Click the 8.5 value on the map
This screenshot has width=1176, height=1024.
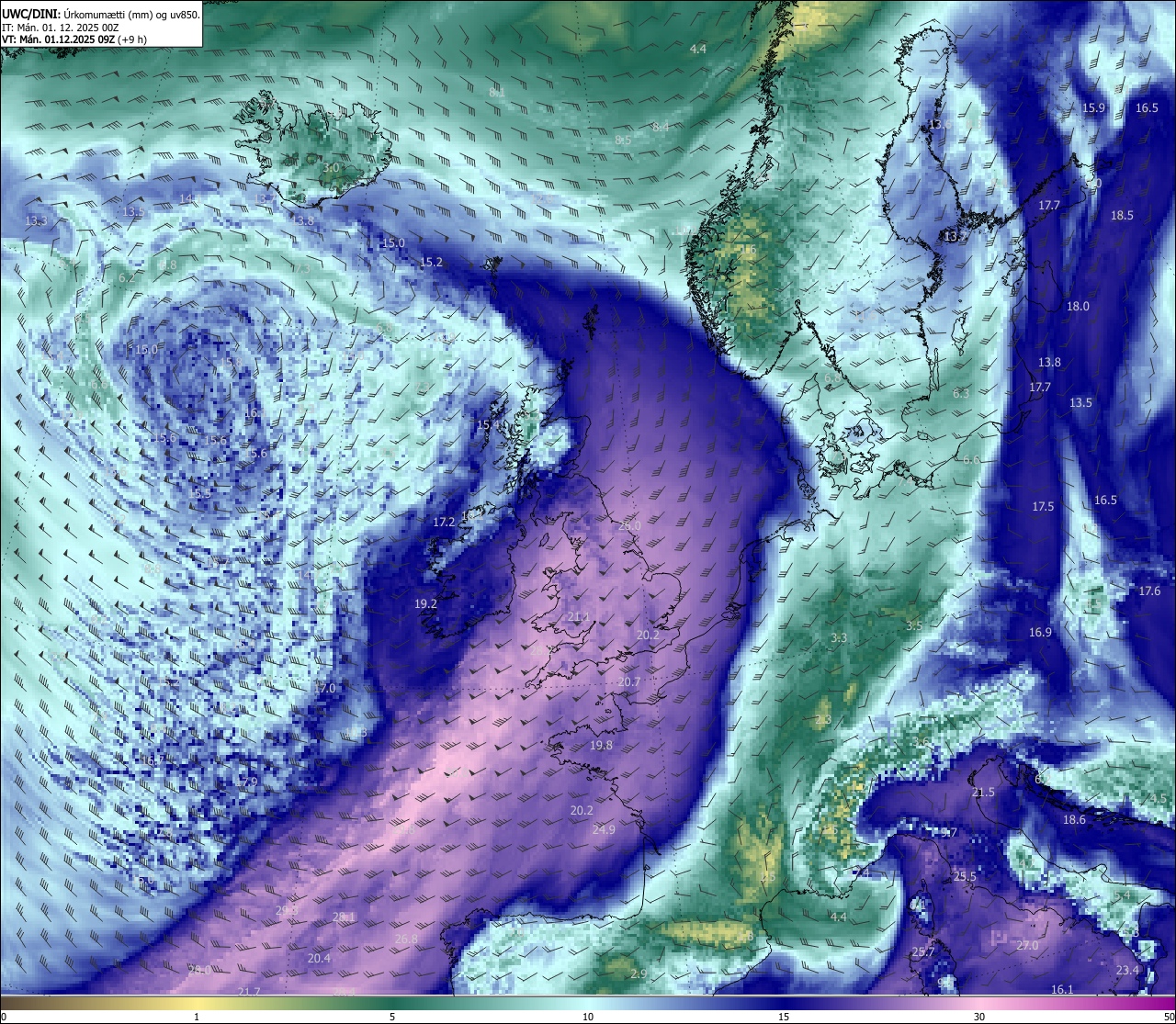click(623, 141)
